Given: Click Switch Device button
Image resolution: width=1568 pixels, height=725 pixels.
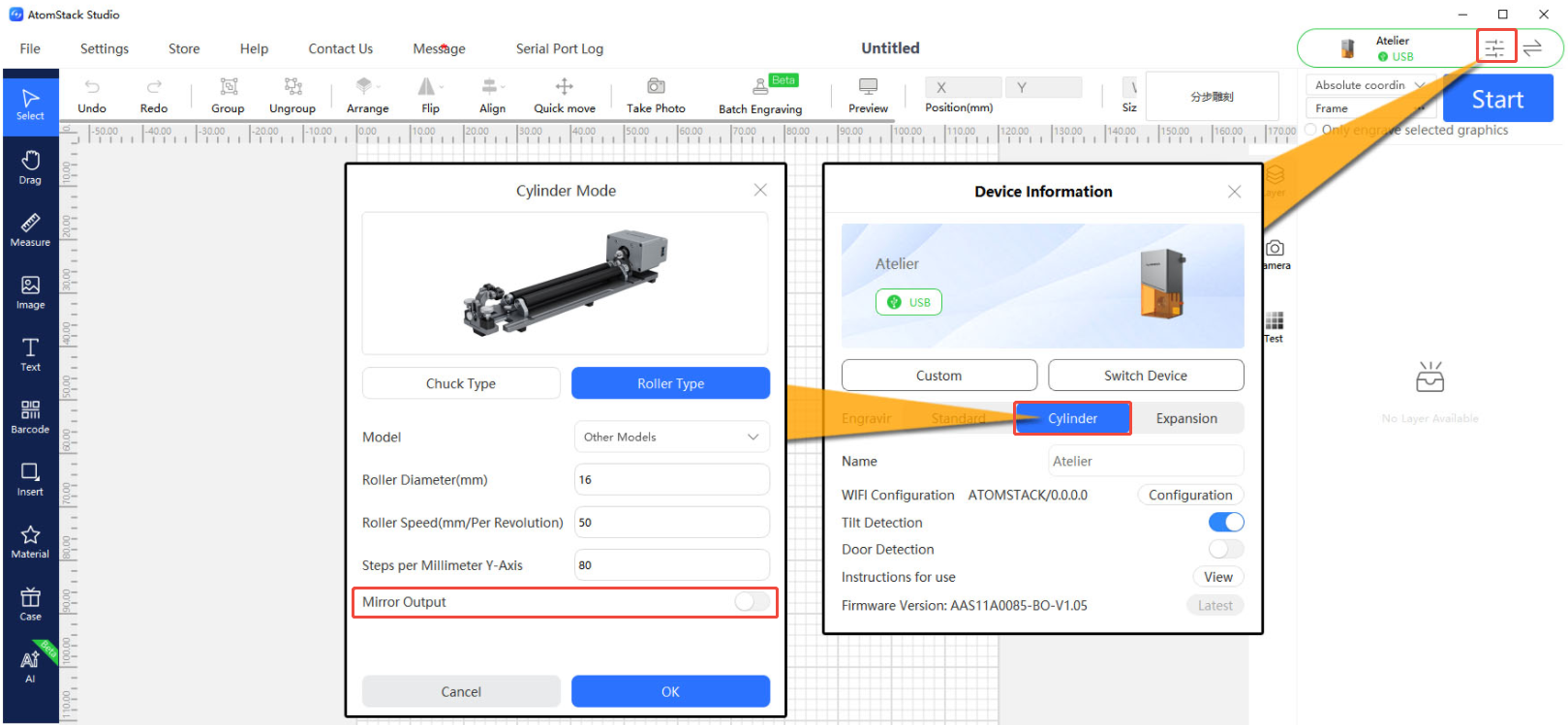Looking at the screenshot, I should click(1146, 376).
